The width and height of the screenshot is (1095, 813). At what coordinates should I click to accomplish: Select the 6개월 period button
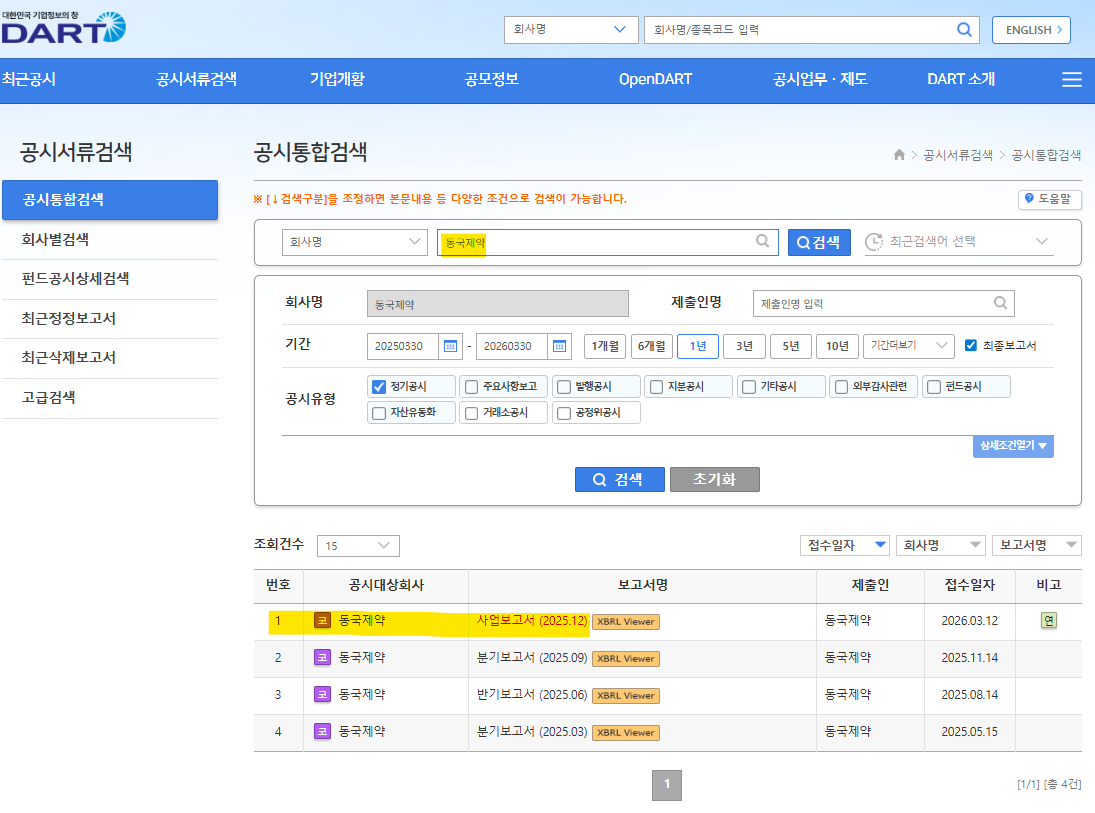point(652,346)
